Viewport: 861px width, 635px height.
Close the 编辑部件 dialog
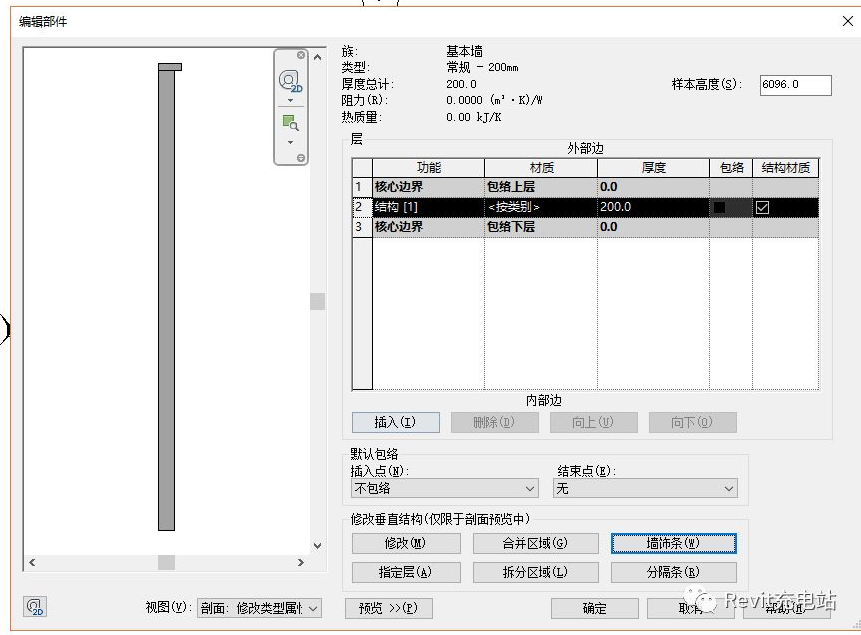tap(848, 21)
